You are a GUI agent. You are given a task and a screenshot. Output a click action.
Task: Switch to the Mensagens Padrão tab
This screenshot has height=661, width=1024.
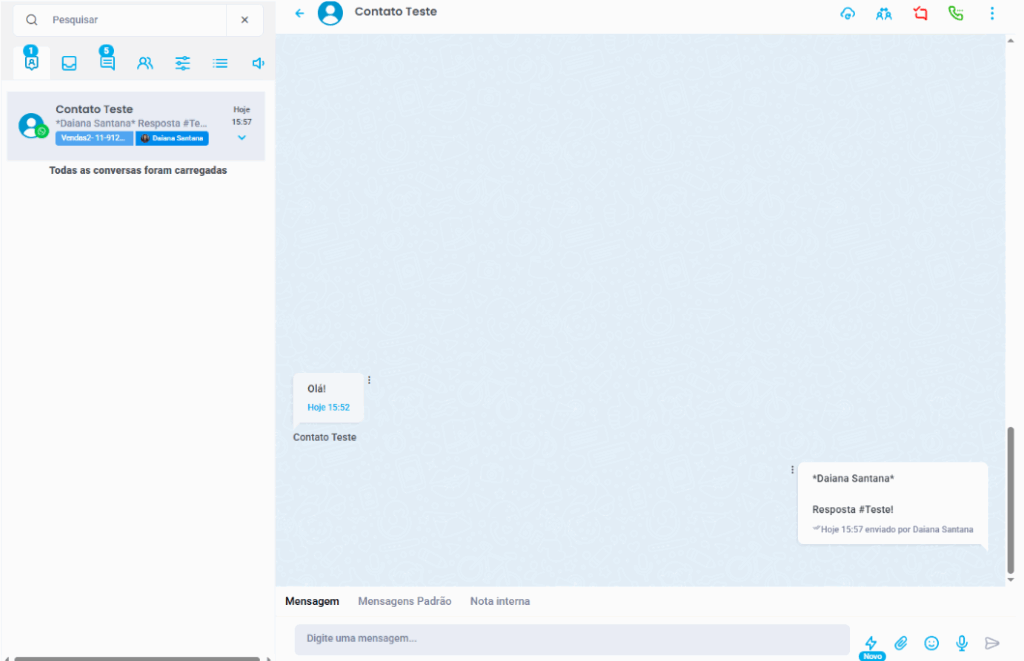click(404, 601)
